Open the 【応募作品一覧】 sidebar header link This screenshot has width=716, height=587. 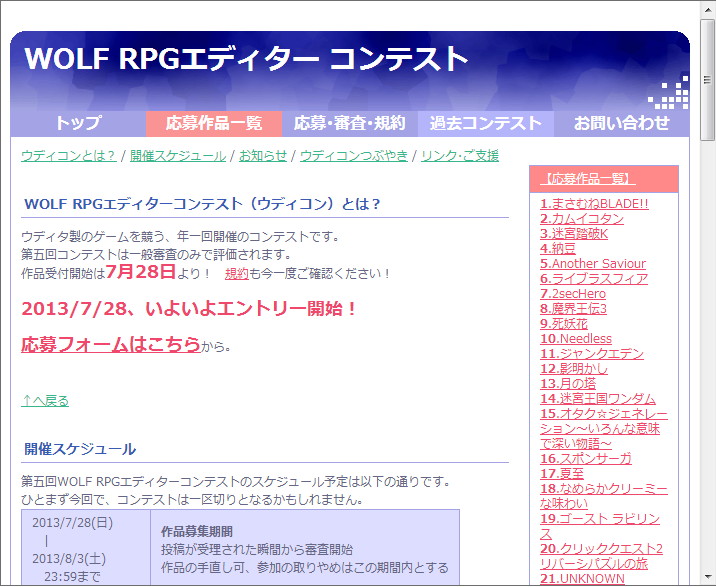tap(588, 179)
